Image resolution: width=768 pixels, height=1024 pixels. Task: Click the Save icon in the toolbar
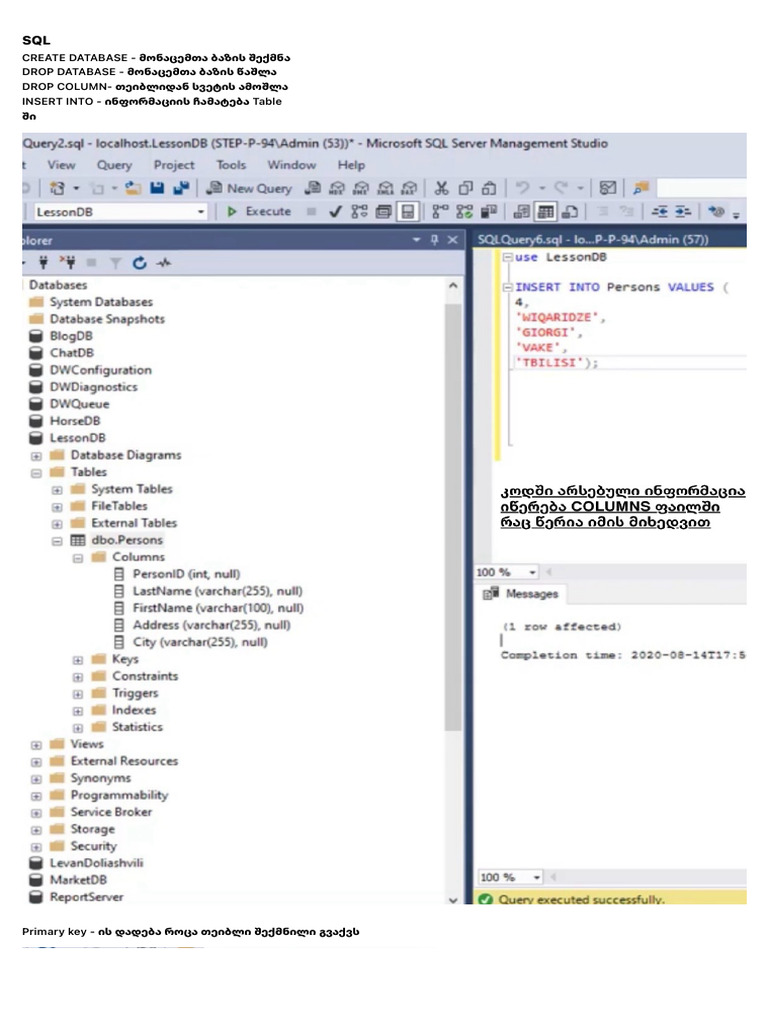pos(157,188)
